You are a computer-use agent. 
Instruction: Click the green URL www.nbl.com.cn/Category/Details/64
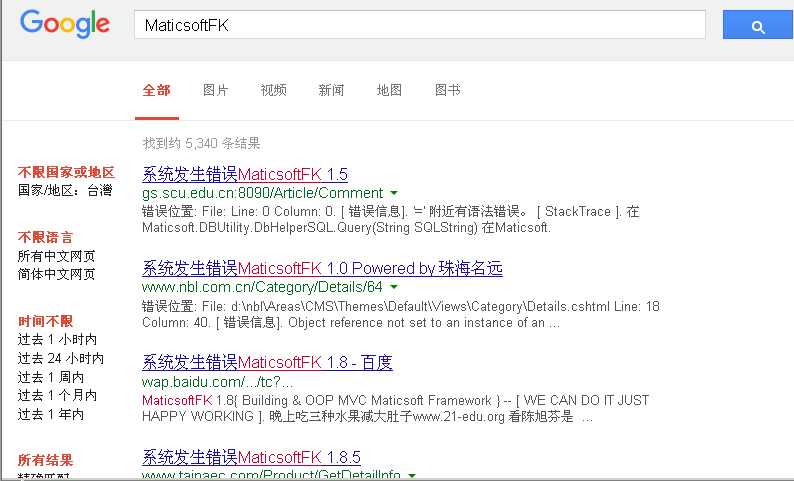coord(262,287)
